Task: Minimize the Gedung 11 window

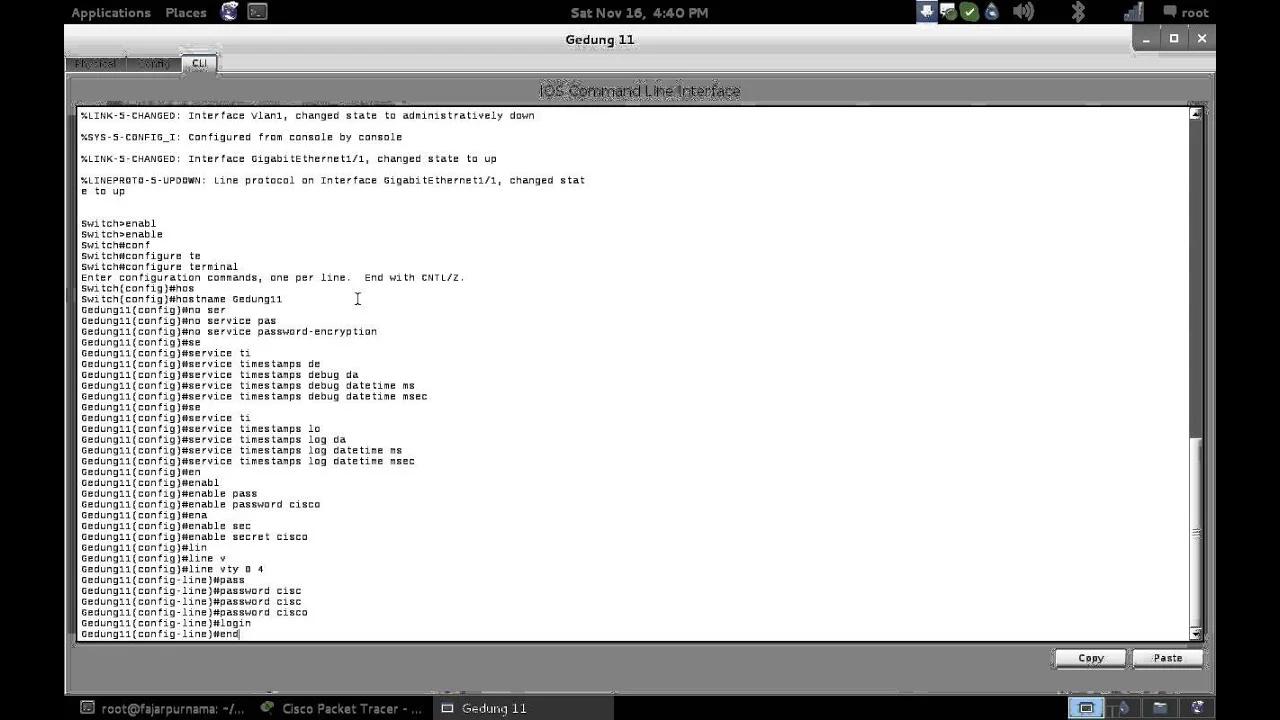Action: pyautogui.click(x=1146, y=38)
